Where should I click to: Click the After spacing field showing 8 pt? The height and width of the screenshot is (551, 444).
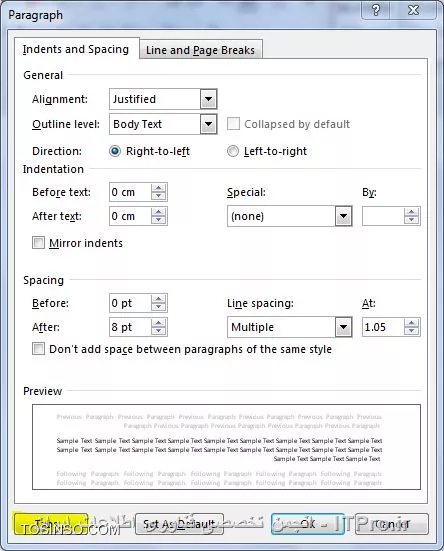[130, 327]
